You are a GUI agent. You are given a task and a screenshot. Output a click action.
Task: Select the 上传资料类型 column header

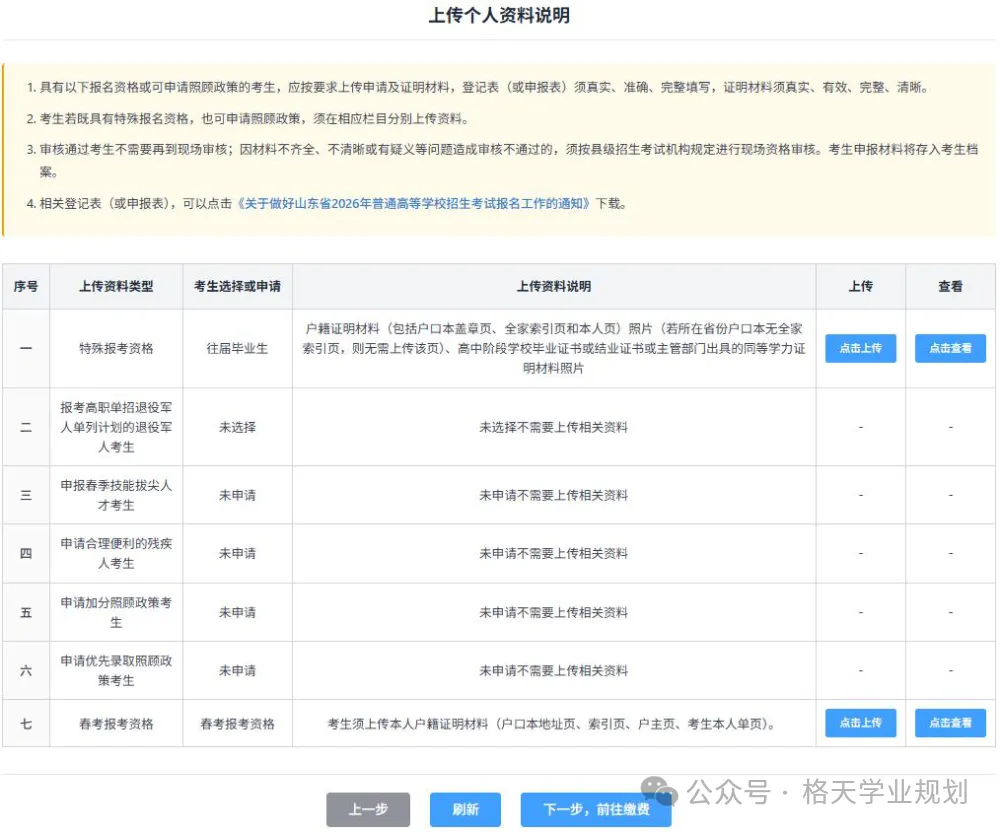[x=116, y=286]
